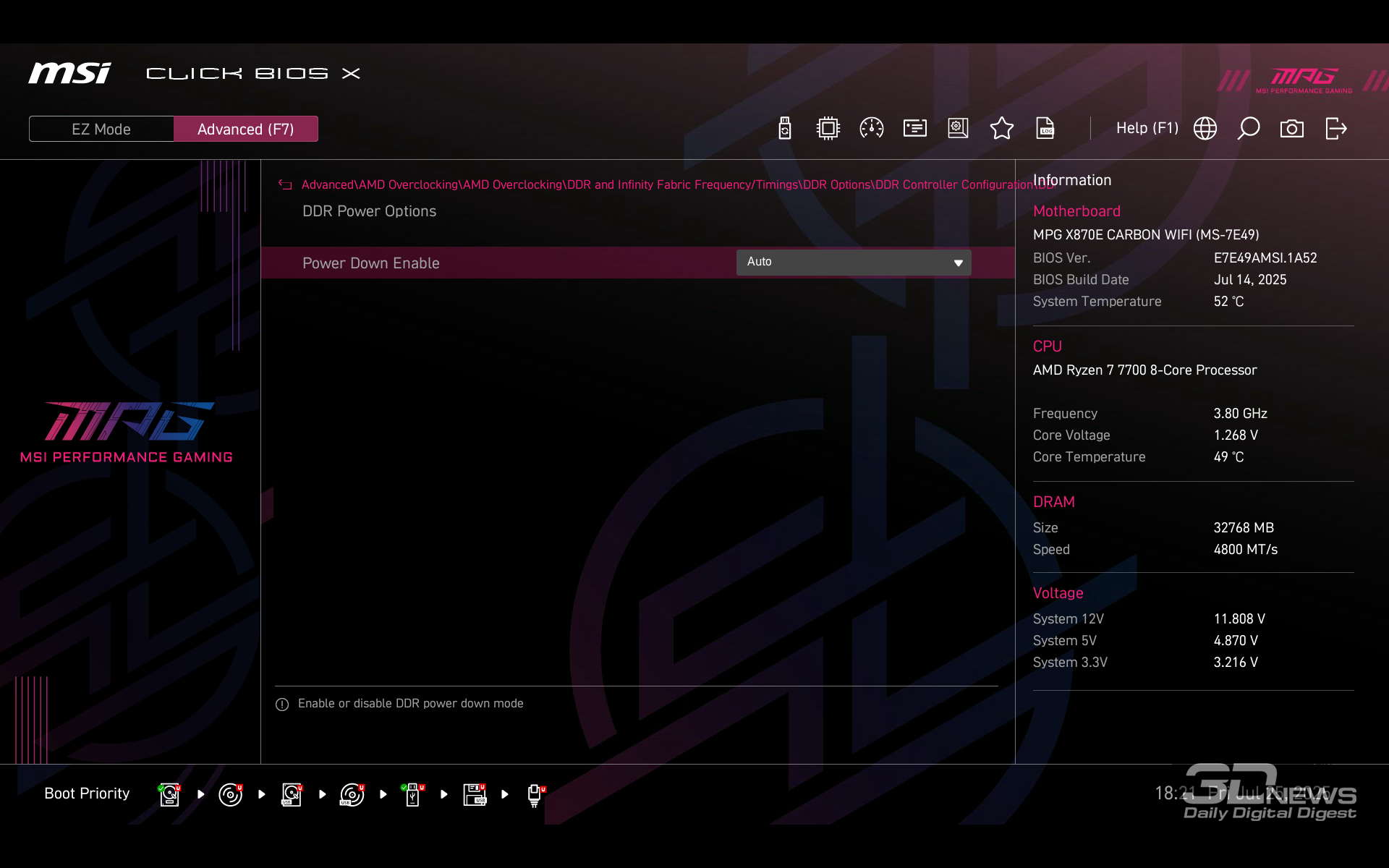Click the System 5V value 4.870 V
Image resolution: width=1389 pixels, height=868 pixels.
pyautogui.click(x=1236, y=641)
